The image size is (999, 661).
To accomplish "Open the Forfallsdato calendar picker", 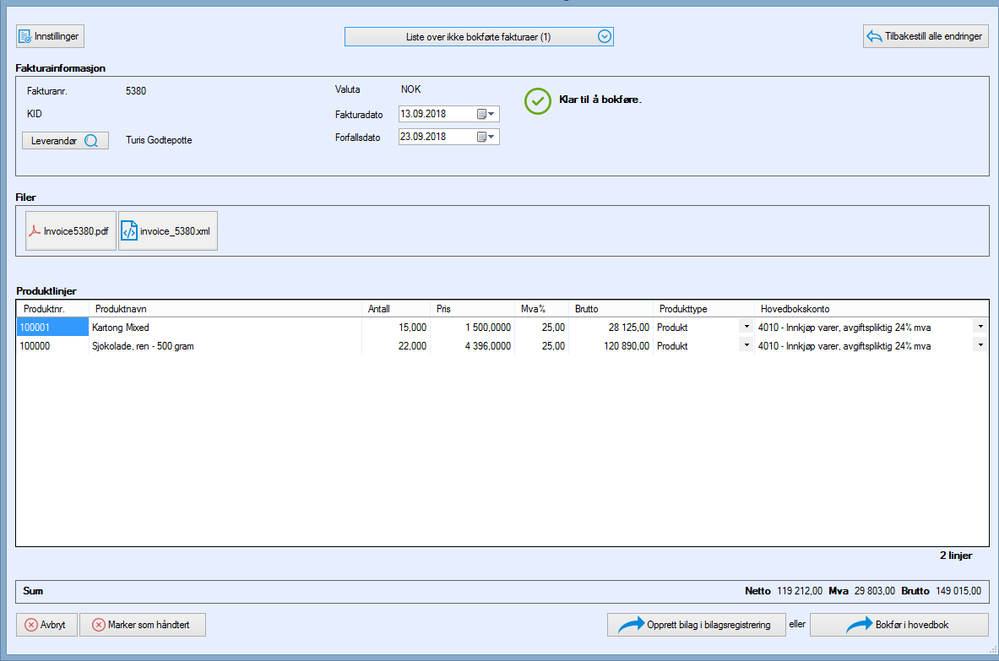I will click(x=486, y=137).
